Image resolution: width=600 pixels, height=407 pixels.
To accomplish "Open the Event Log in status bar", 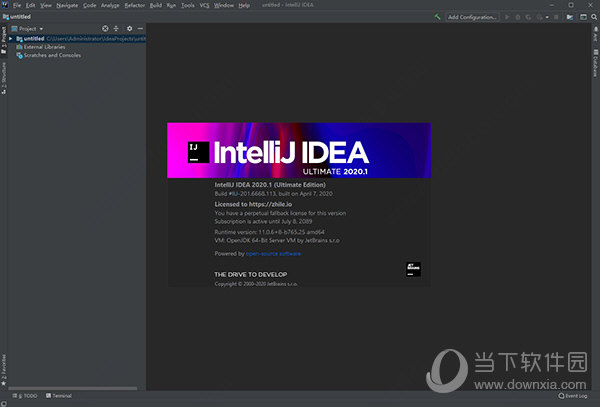I will pos(573,396).
